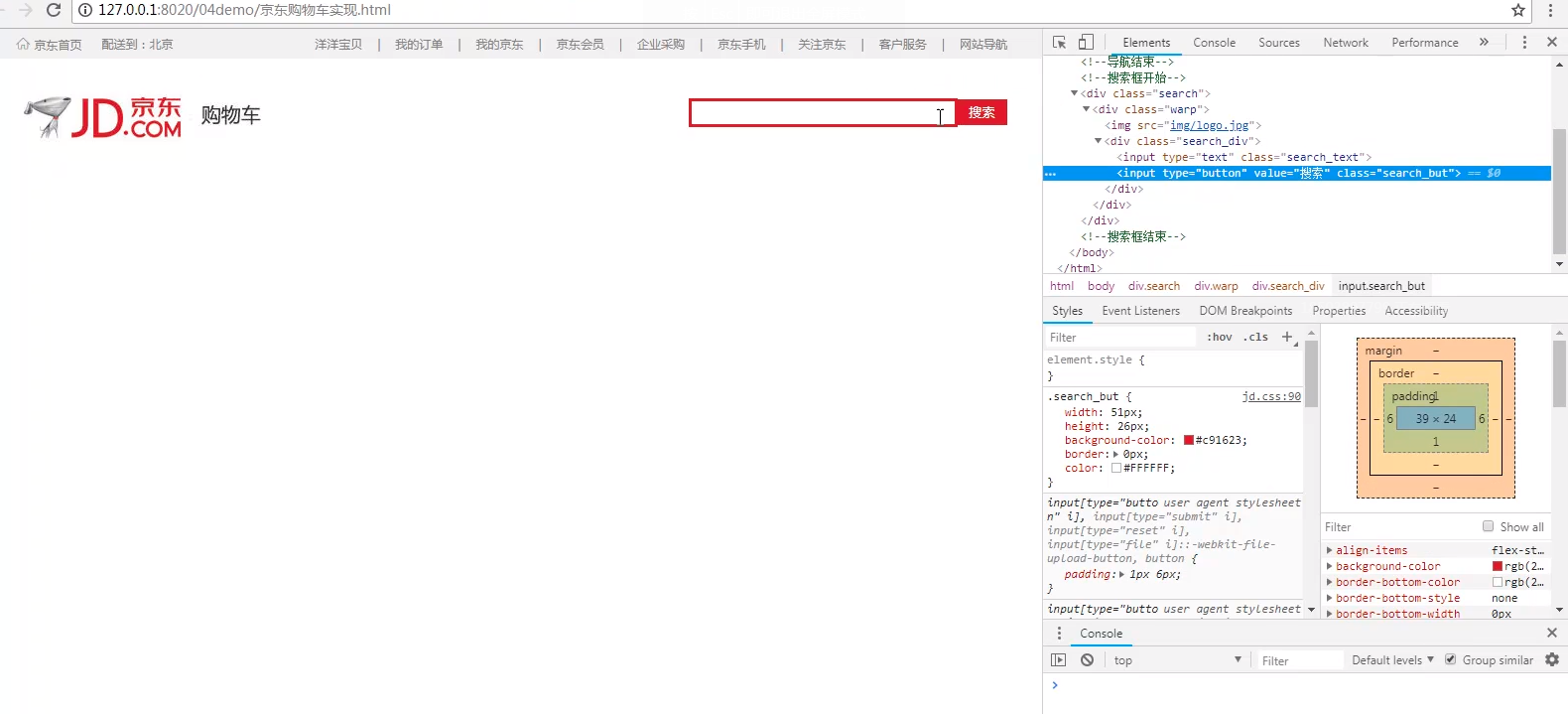Open the console drawer three-dot menu
1568x714 pixels.
click(x=1059, y=633)
